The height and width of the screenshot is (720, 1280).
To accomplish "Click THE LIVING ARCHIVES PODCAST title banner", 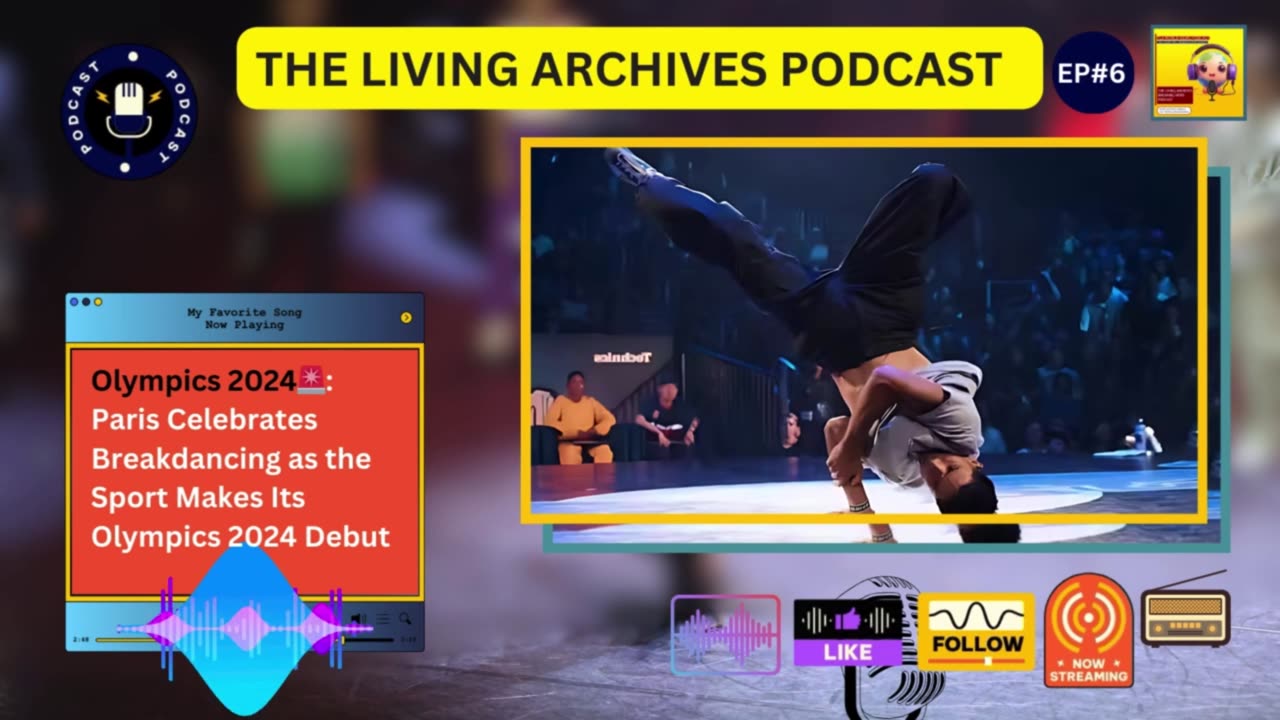I will 640,68.
